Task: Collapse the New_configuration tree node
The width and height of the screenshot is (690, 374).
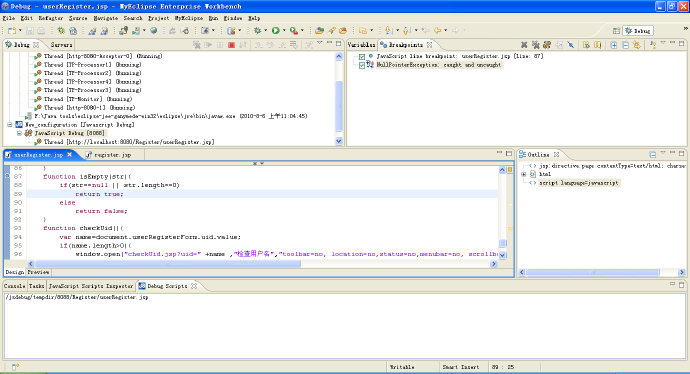Action: [x=10, y=125]
